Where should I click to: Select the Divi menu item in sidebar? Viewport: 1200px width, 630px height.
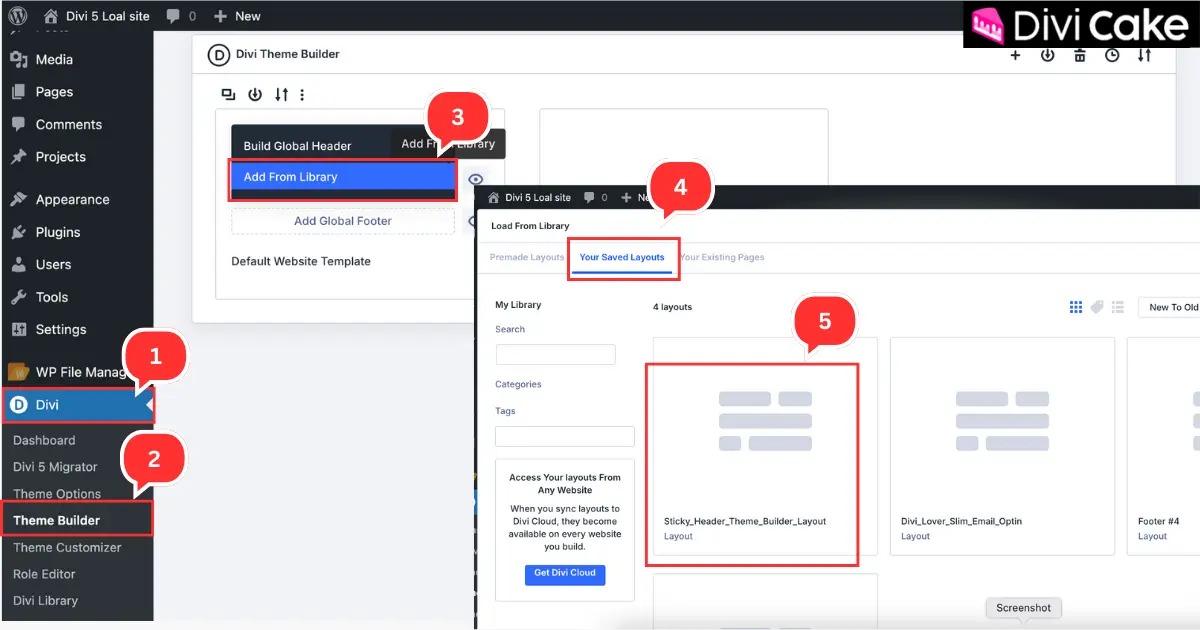pos(77,405)
